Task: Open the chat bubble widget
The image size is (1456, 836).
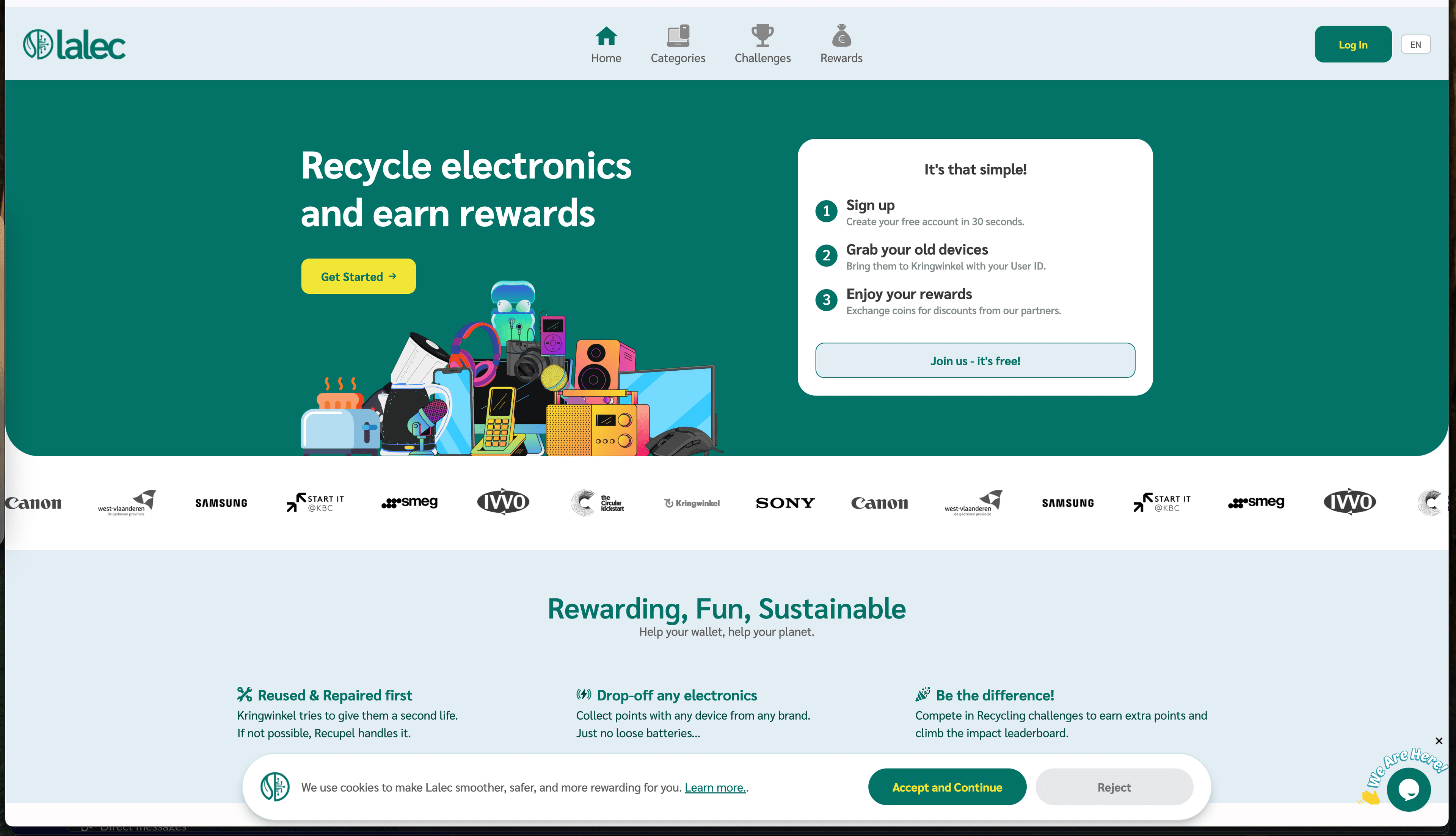Action: [1408, 790]
